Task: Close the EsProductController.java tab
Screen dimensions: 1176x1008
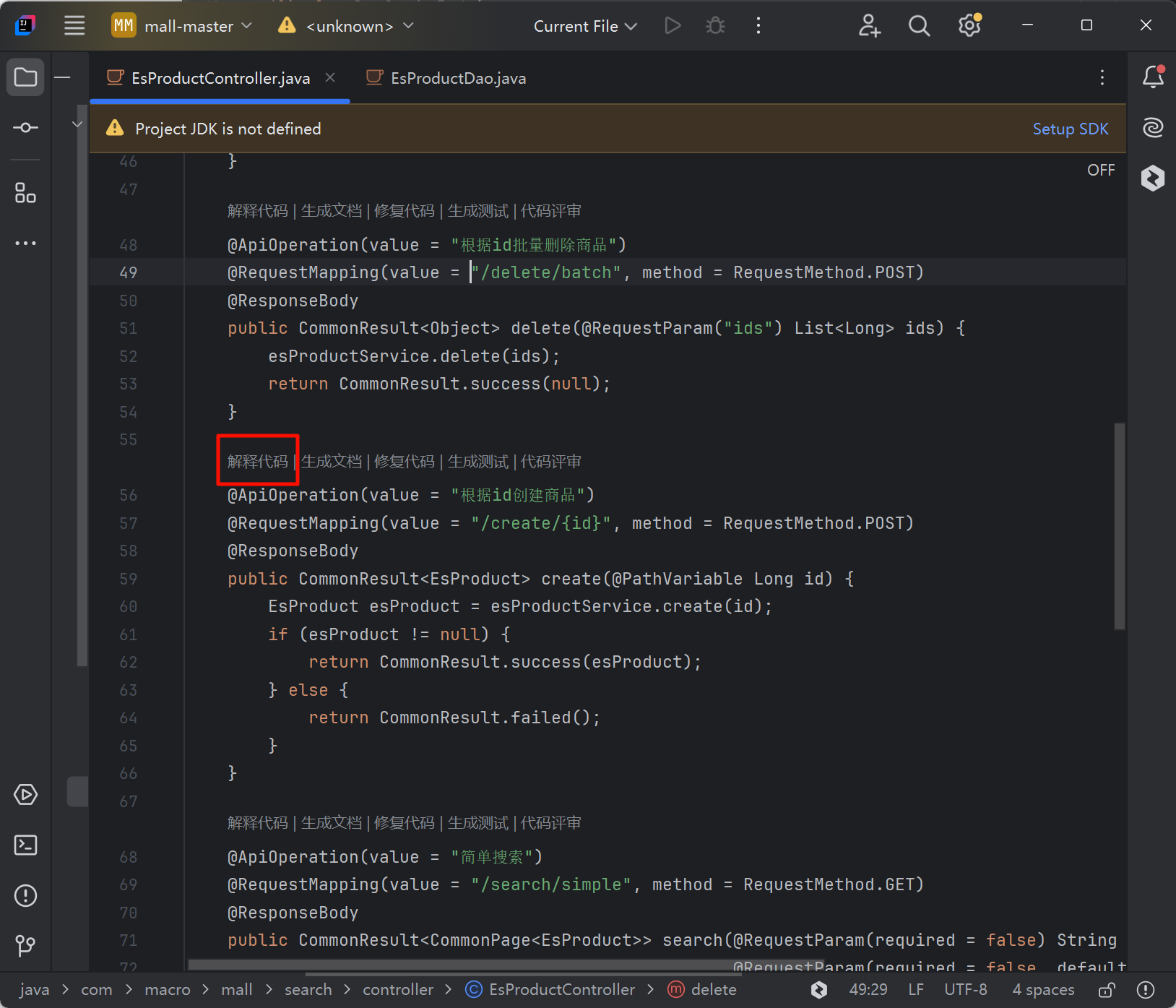Action: [330, 77]
